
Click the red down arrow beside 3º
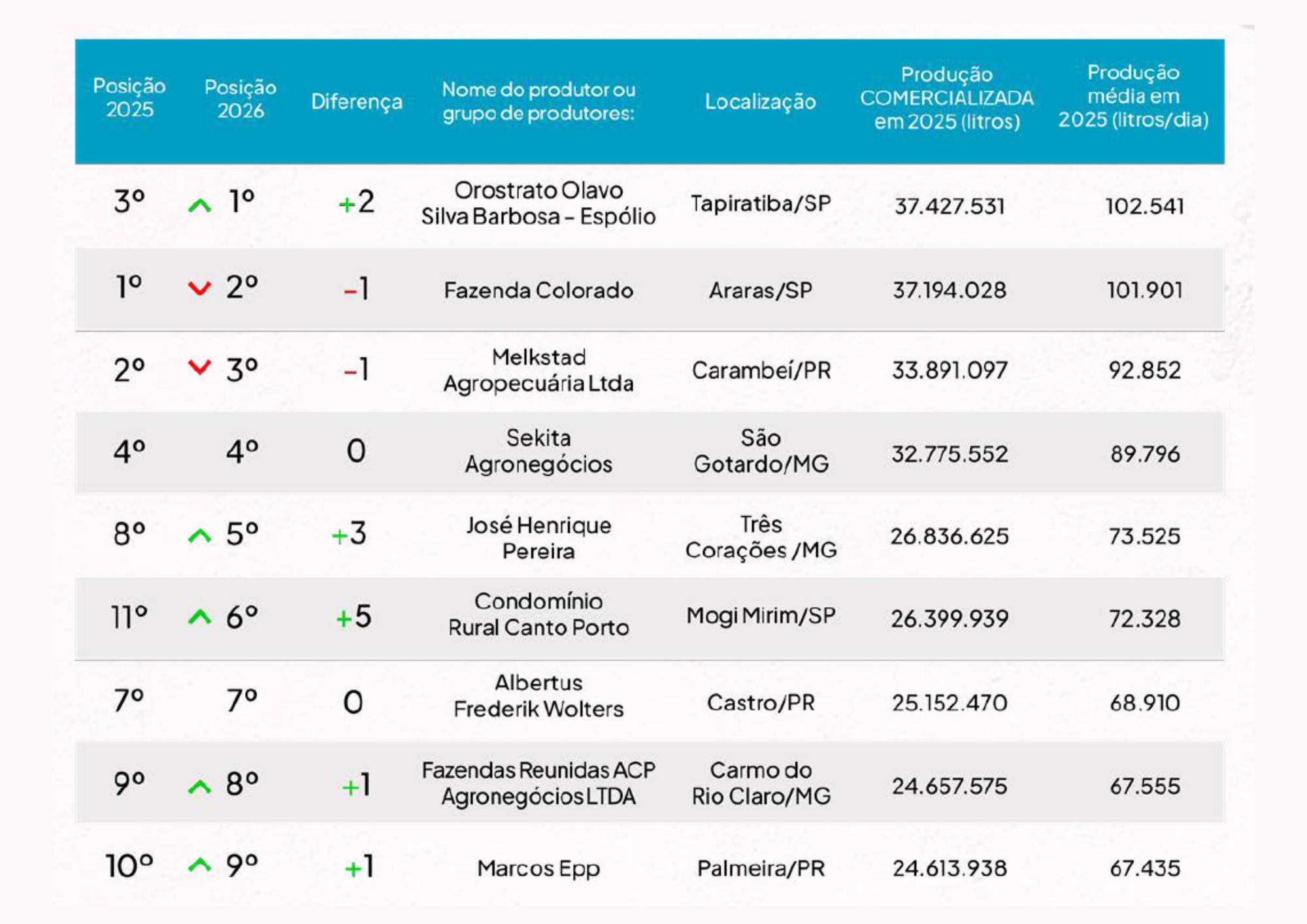pyautogui.click(x=199, y=367)
